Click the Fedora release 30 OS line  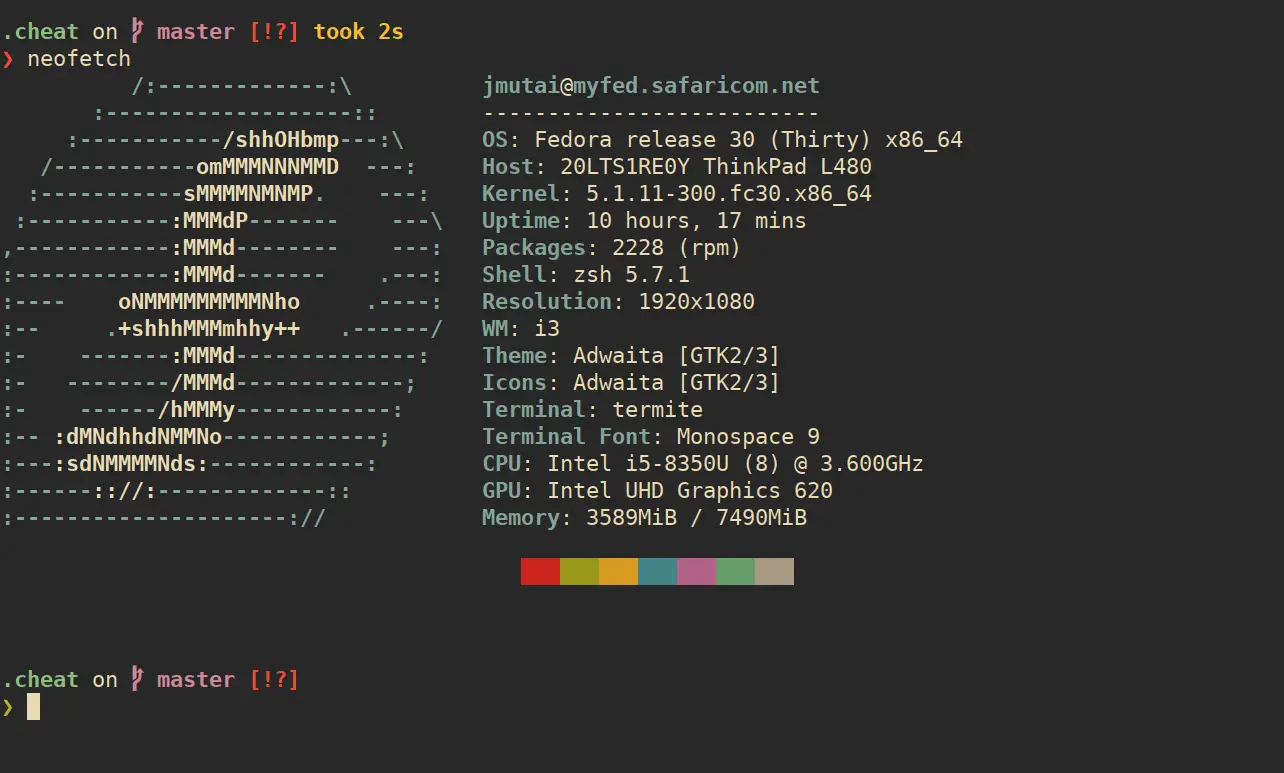[x=722, y=140]
